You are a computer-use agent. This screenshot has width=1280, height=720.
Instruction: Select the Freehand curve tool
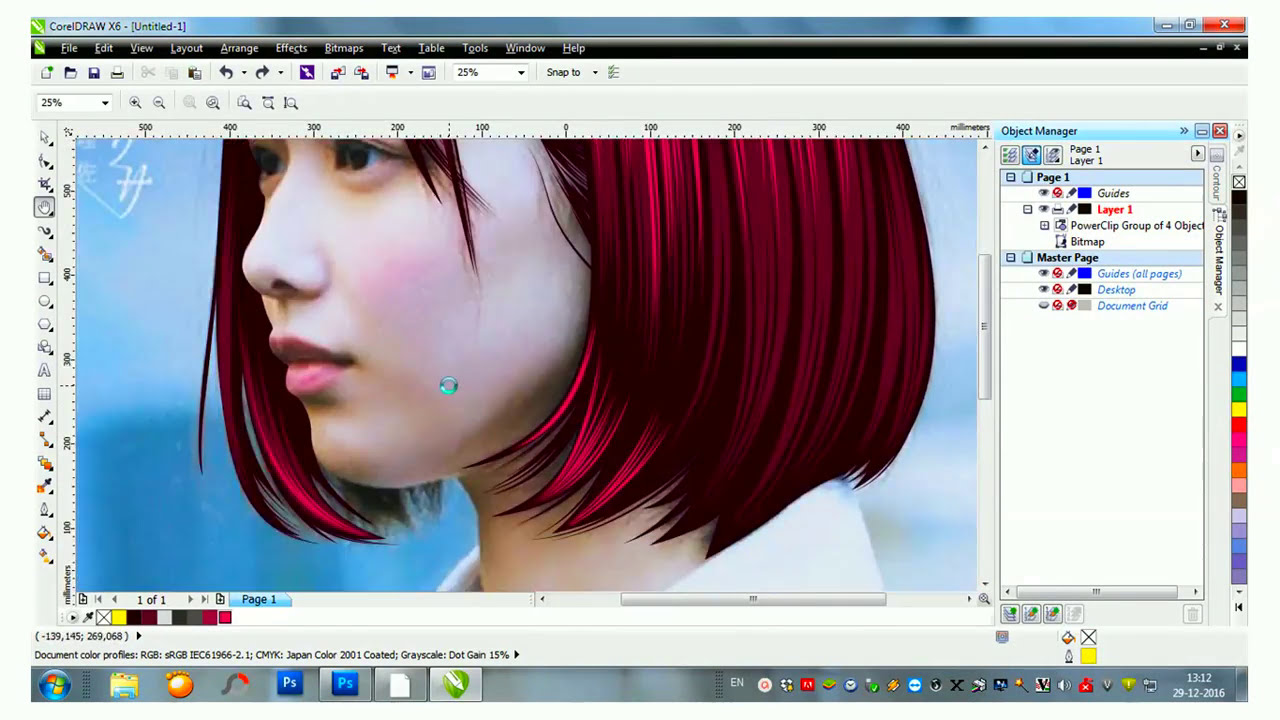coord(45,231)
